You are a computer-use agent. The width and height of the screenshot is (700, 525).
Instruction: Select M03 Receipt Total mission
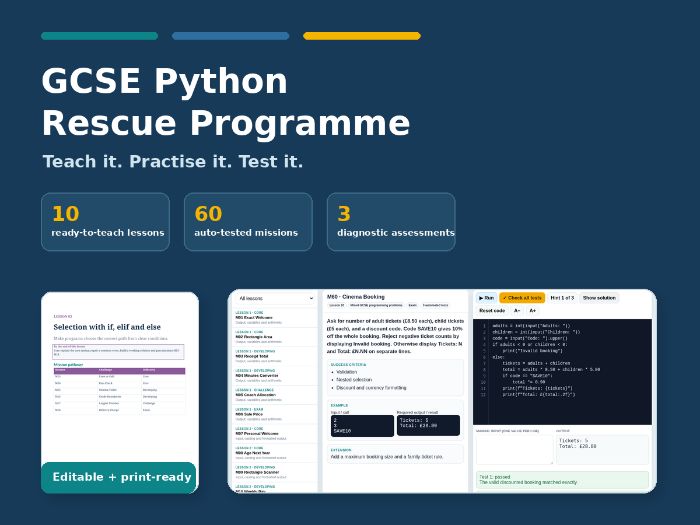275,356
